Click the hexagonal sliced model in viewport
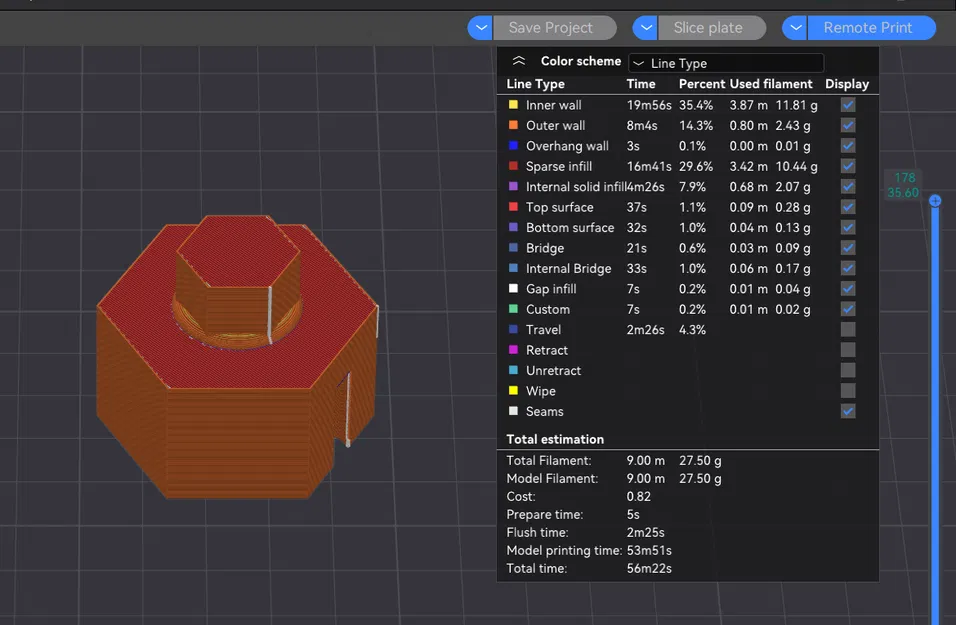956x625 pixels. click(x=237, y=357)
